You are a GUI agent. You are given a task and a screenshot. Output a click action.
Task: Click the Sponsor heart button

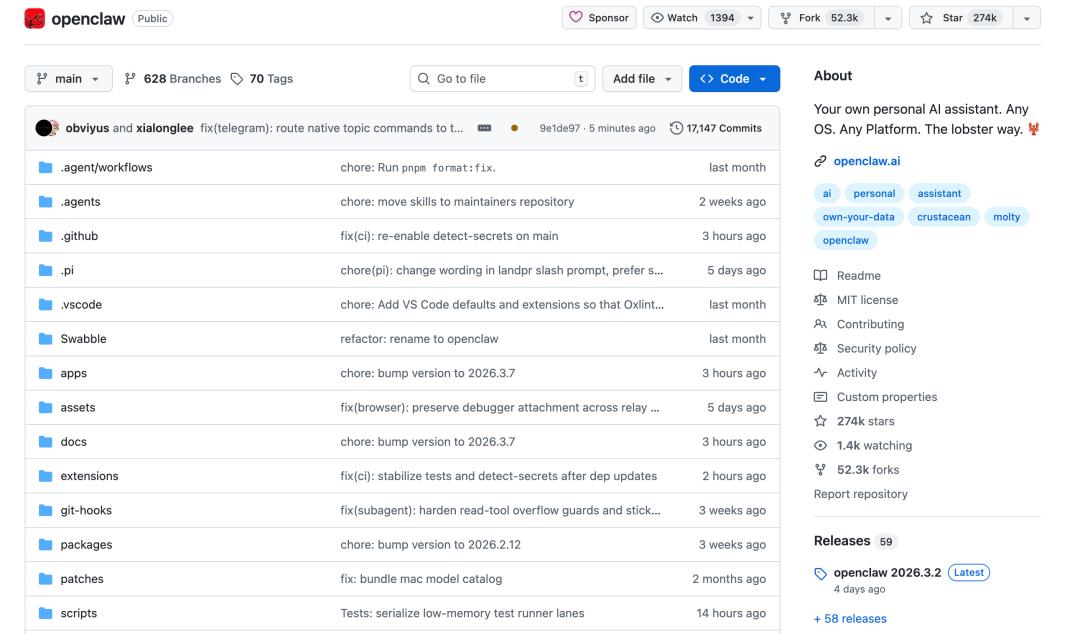pyautogui.click(x=599, y=18)
